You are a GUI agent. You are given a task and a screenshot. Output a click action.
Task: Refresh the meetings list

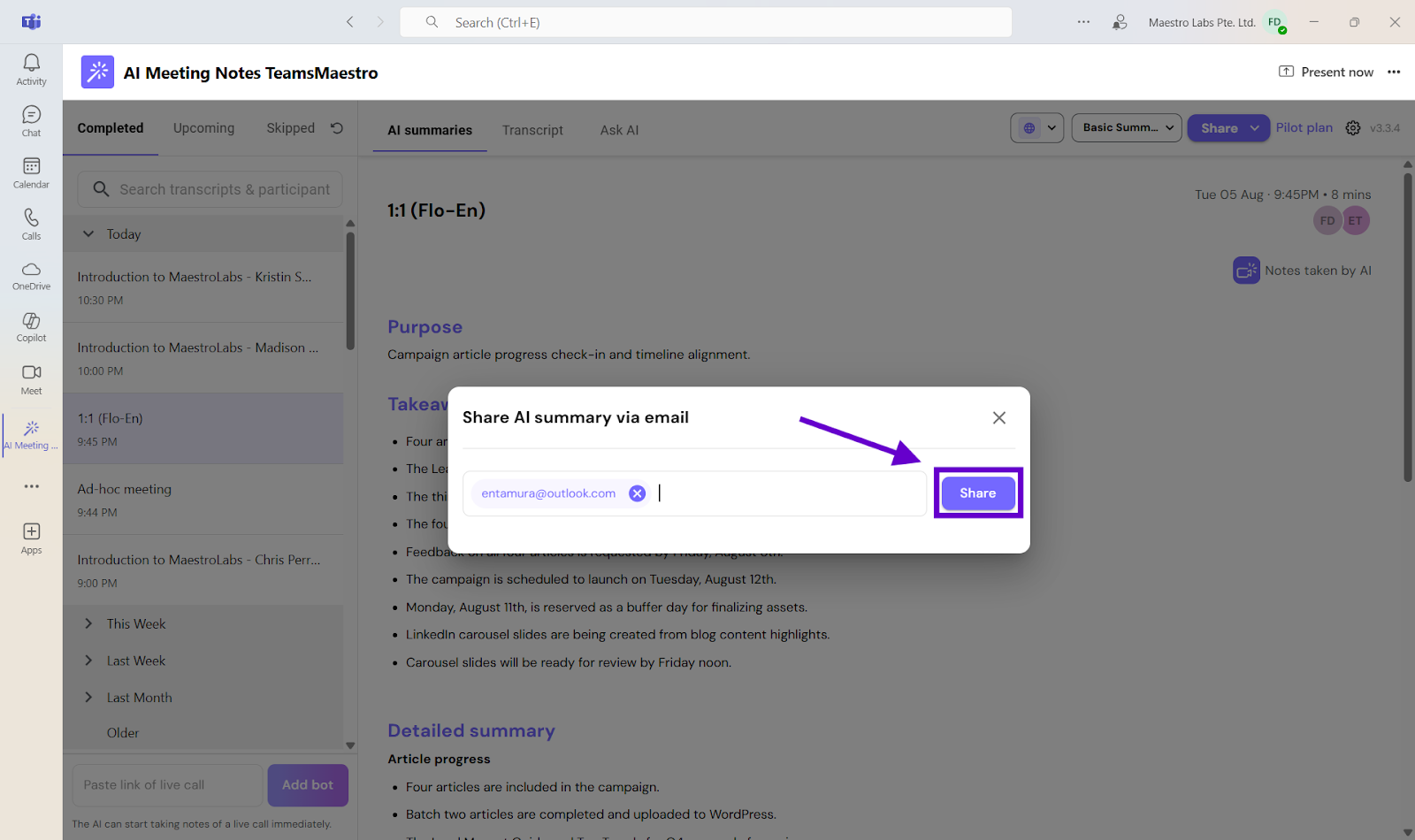pos(337,128)
